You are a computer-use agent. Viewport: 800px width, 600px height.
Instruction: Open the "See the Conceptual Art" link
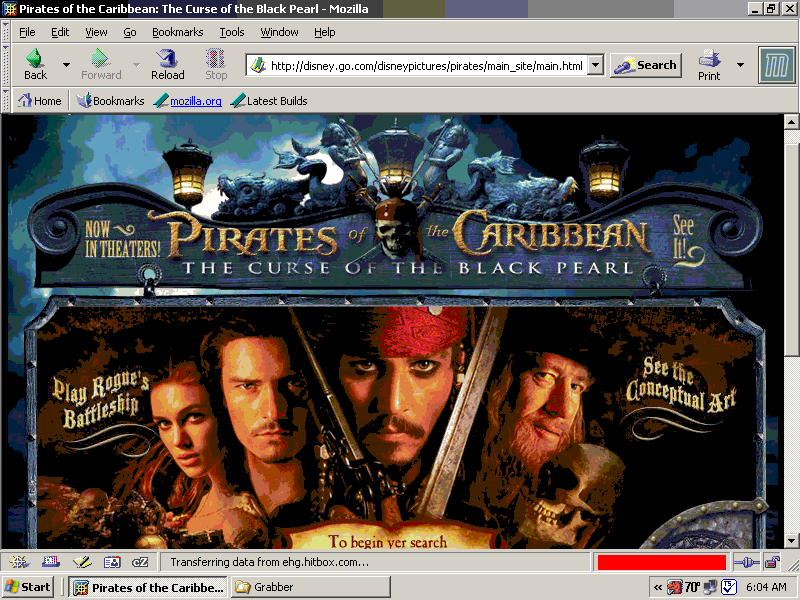pos(681,384)
